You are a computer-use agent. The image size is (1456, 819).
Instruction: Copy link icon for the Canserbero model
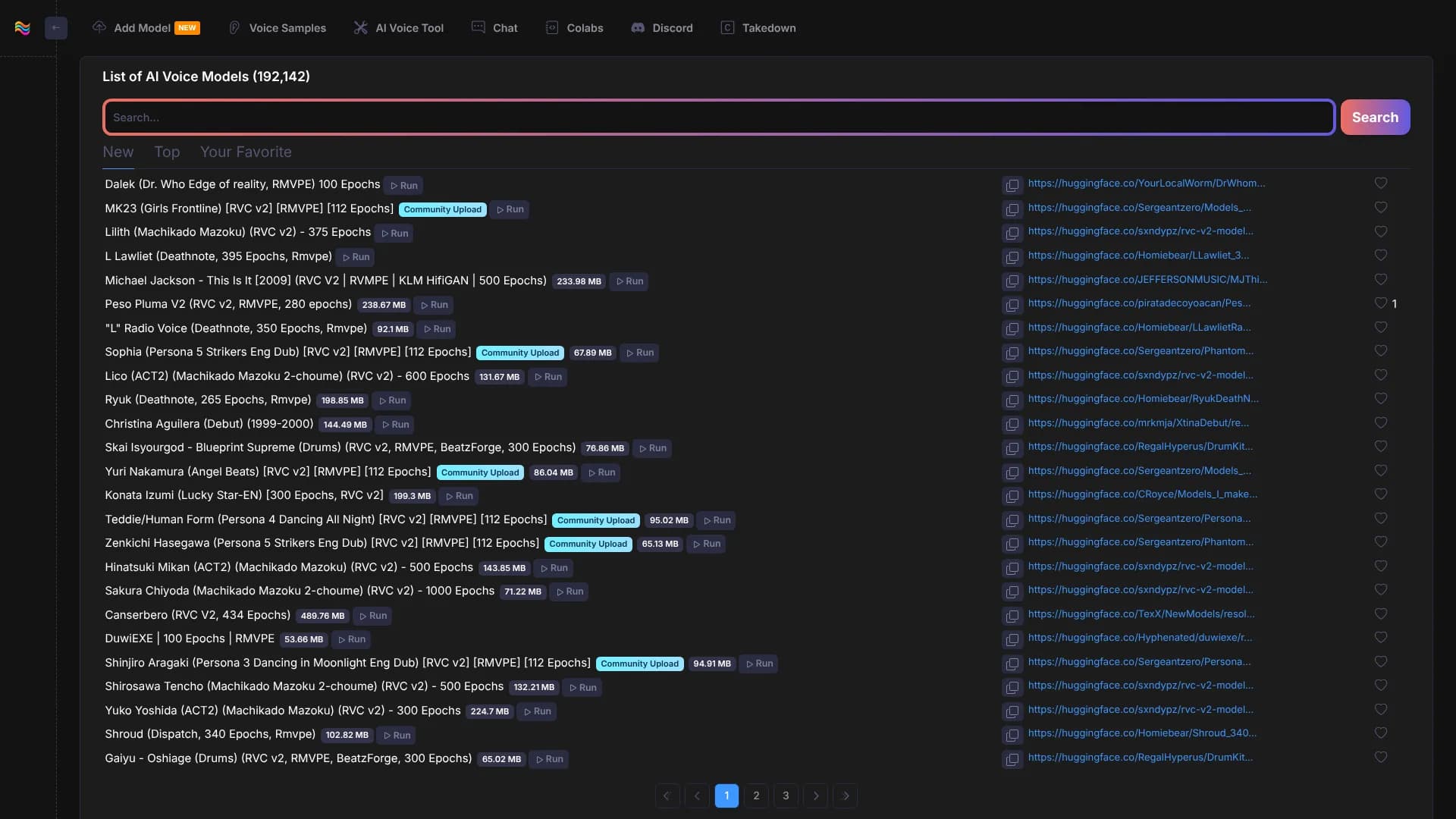(1012, 616)
